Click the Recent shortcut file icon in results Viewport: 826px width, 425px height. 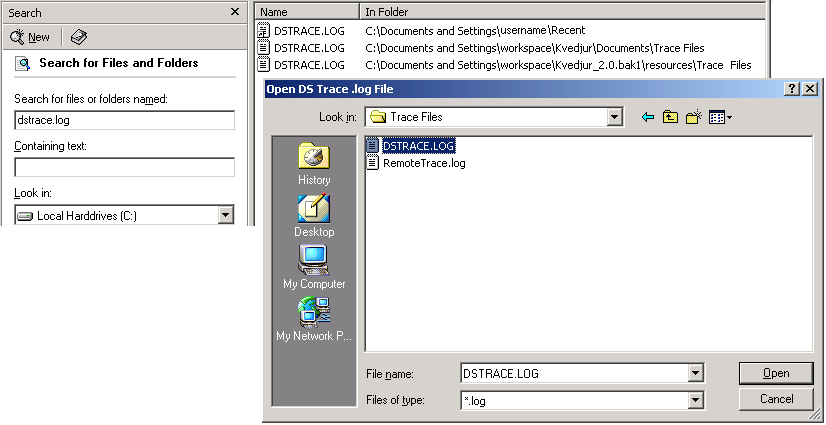click(263, 31)
